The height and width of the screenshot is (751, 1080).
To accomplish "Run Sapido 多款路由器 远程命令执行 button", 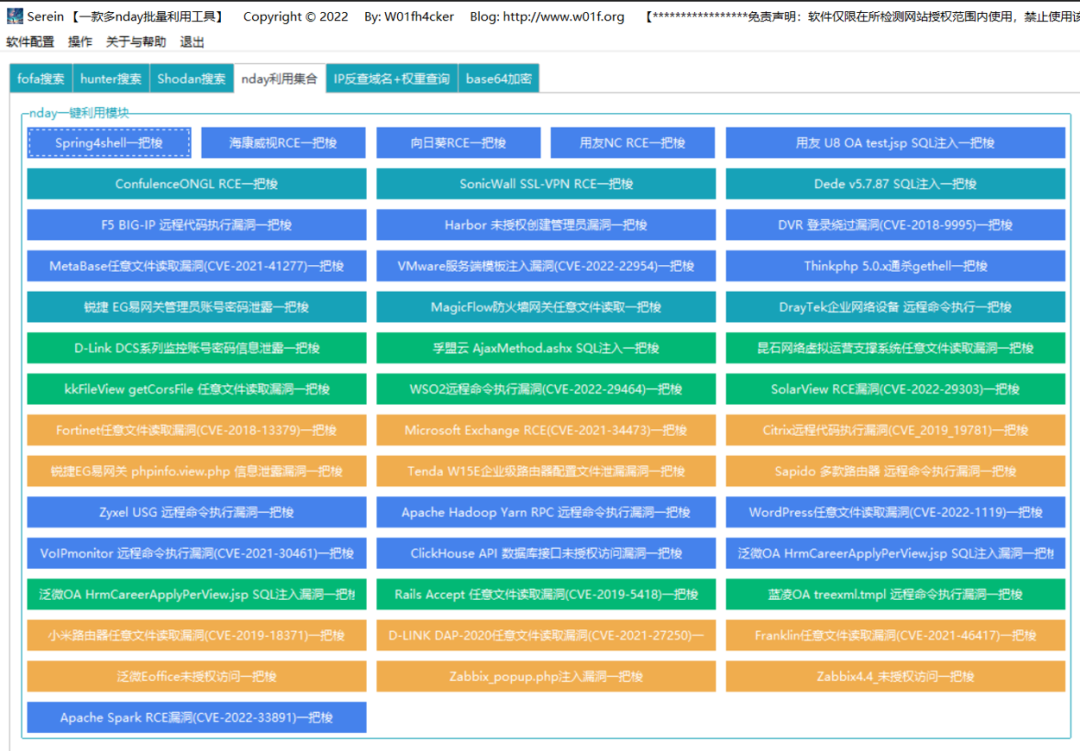I will point(895,471).
